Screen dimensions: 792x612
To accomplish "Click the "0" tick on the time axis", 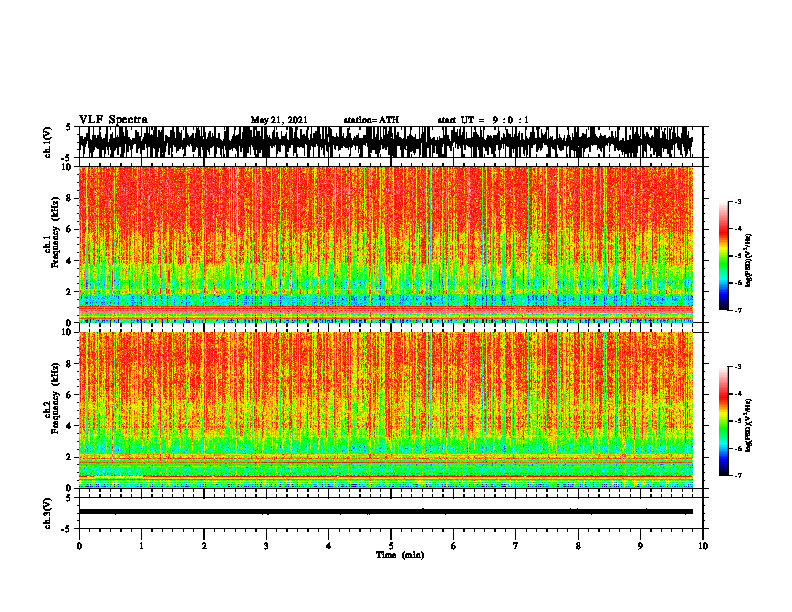I will coord(79,546).
